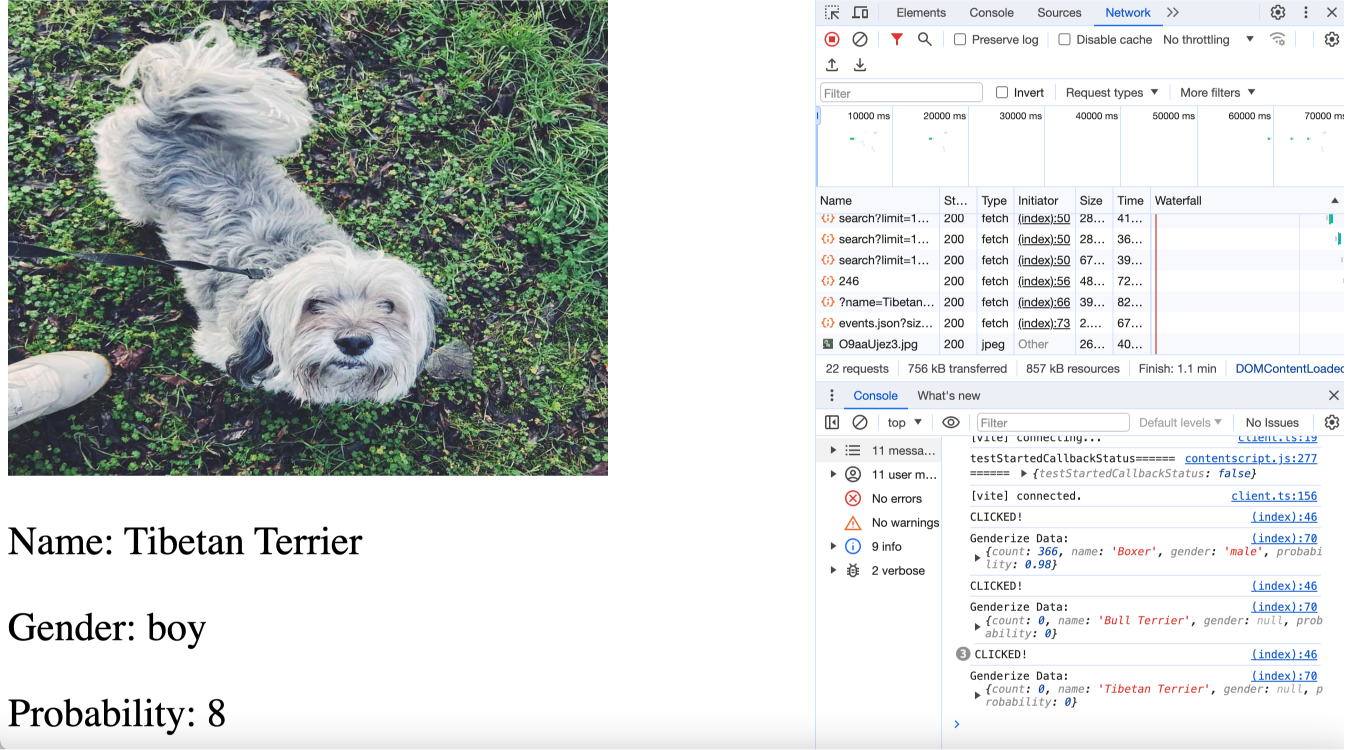Screen dimensions: 1345x750
Task: Open the contentscript.js:277 source link
Action: 1251,459
